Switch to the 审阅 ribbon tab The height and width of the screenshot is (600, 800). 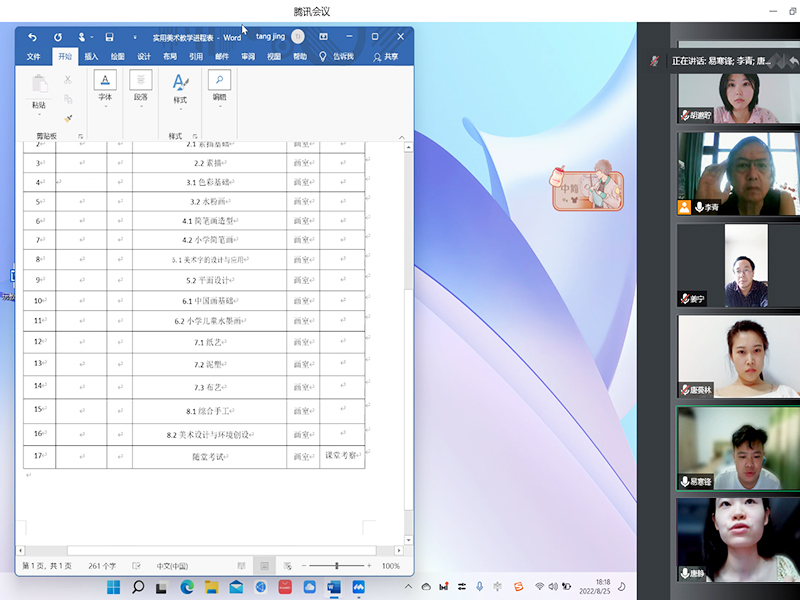point(247,57)
